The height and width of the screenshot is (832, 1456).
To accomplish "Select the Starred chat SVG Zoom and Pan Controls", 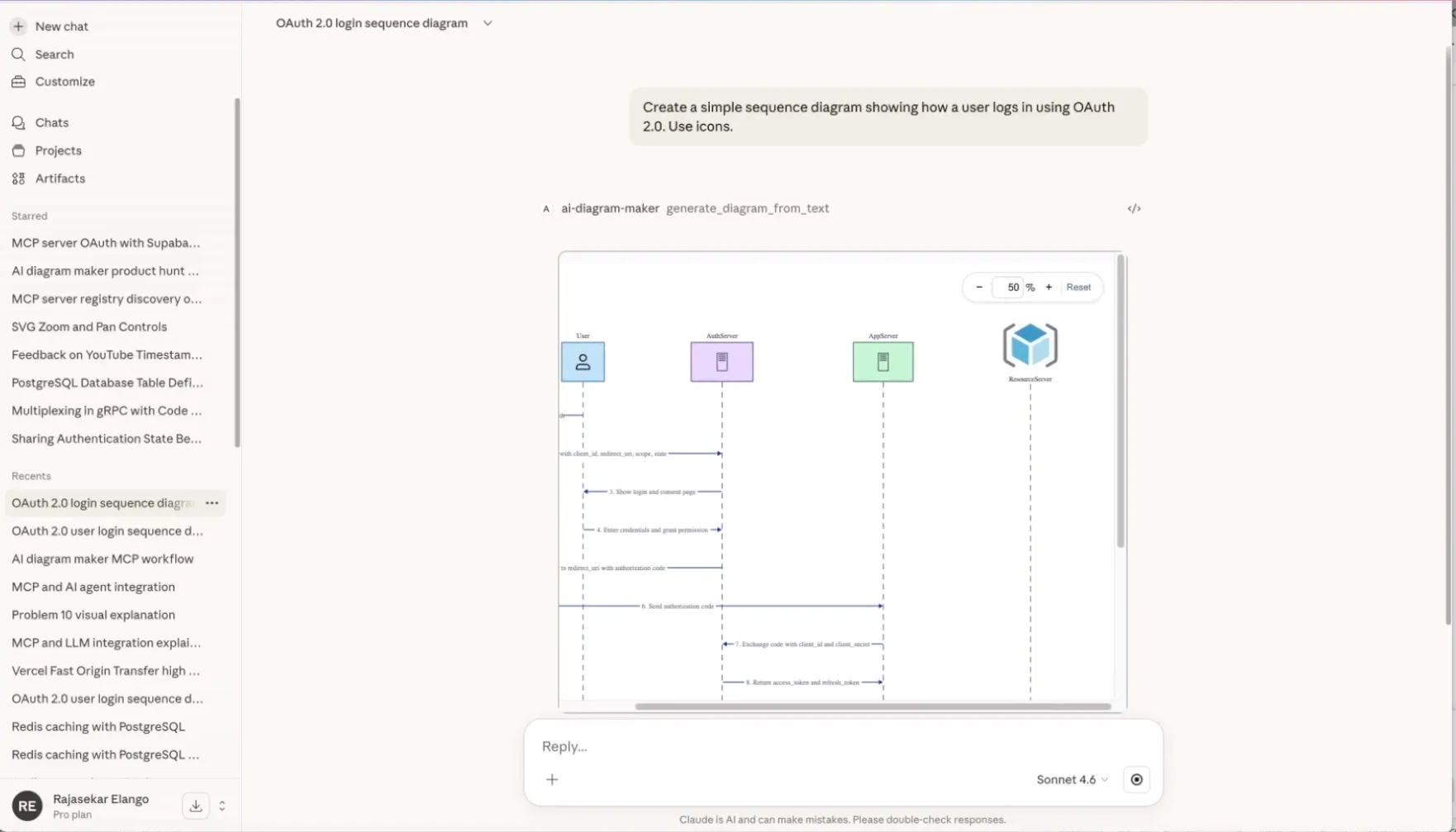I will click(x=88, y=326).
